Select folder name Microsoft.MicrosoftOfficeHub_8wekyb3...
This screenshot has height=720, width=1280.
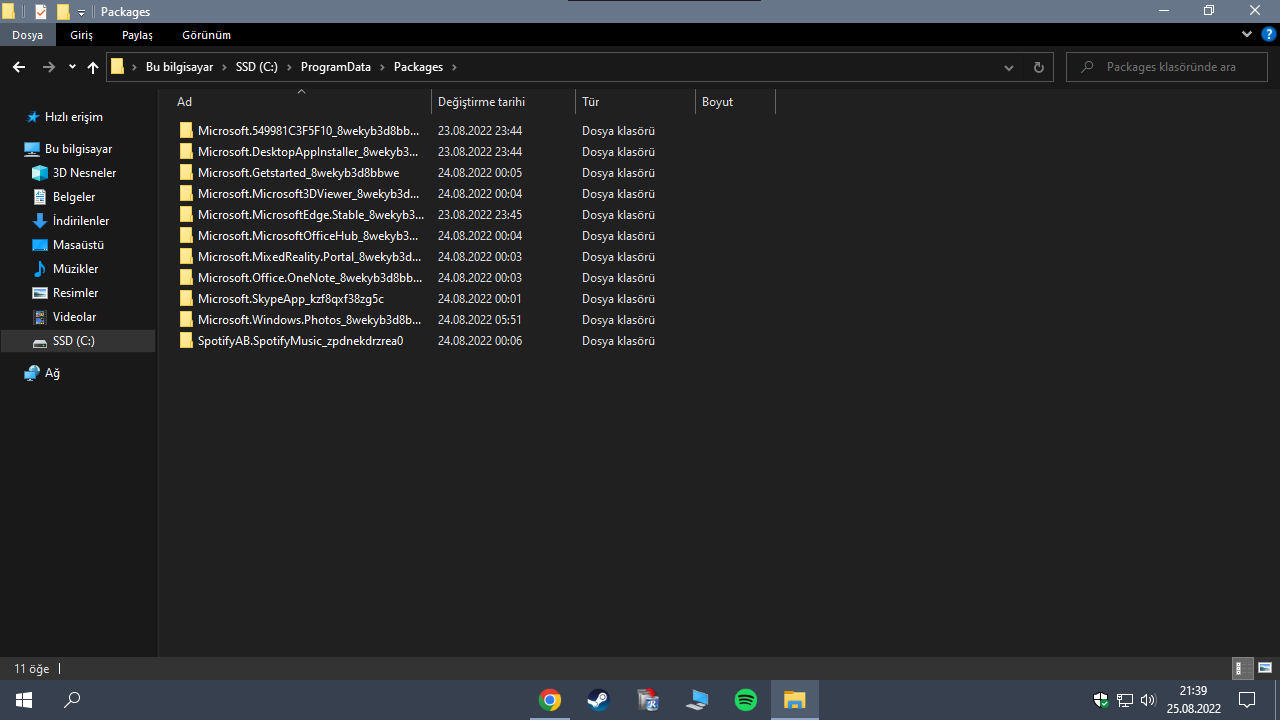pos(308,236)
